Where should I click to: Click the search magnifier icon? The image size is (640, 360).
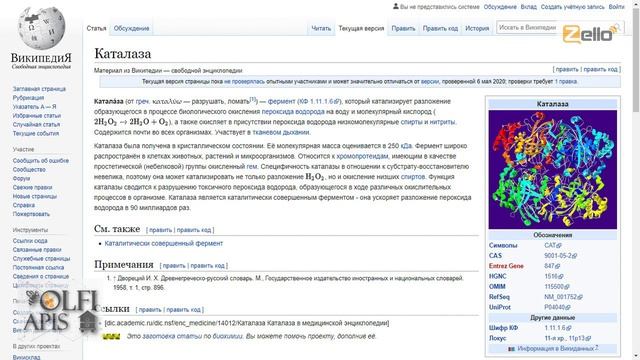(x=617, y=27)
